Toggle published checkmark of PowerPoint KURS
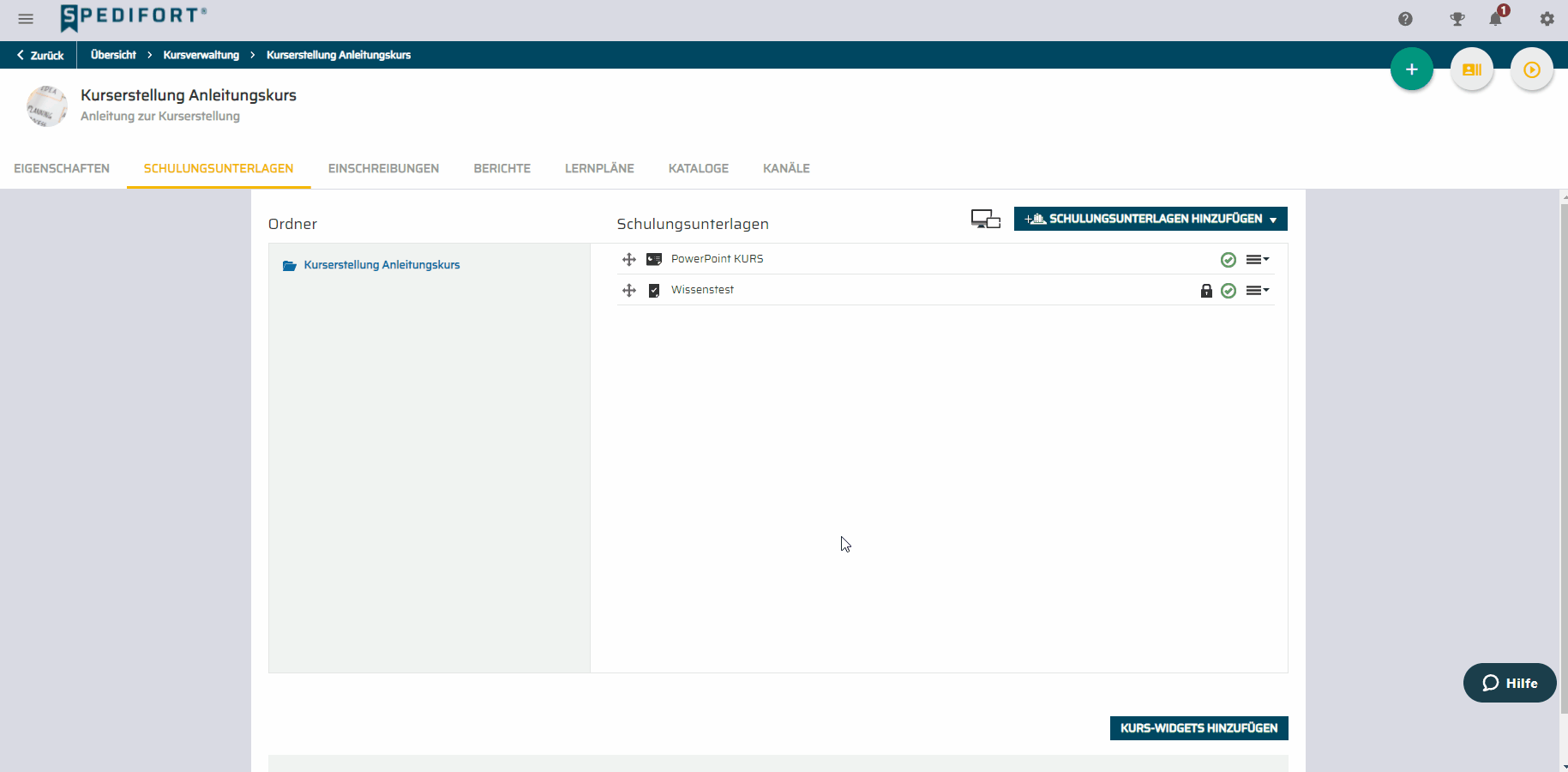The width and height of the screenshot is (1568, 772). pyautogui.click(x=1229, y=260)
